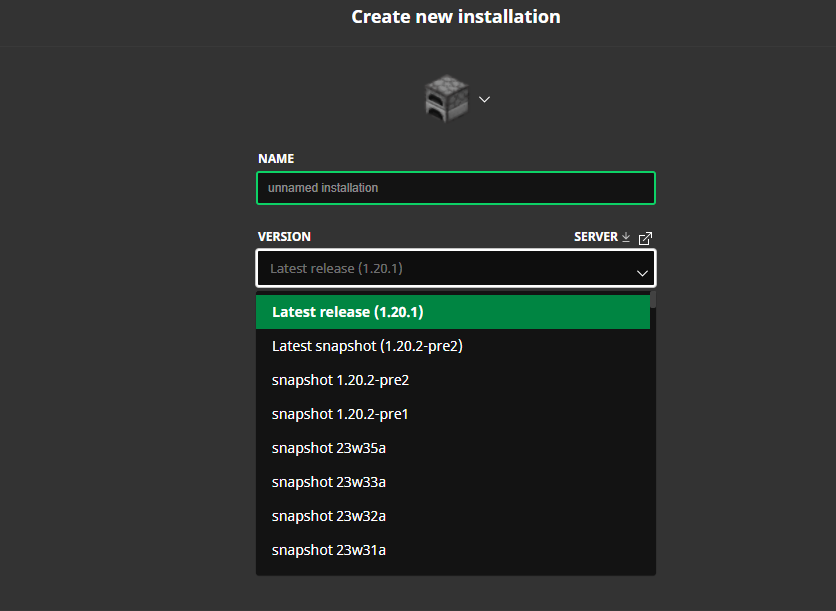Open the Version dropdown box
Screen dimensions: 836x611
456,268
